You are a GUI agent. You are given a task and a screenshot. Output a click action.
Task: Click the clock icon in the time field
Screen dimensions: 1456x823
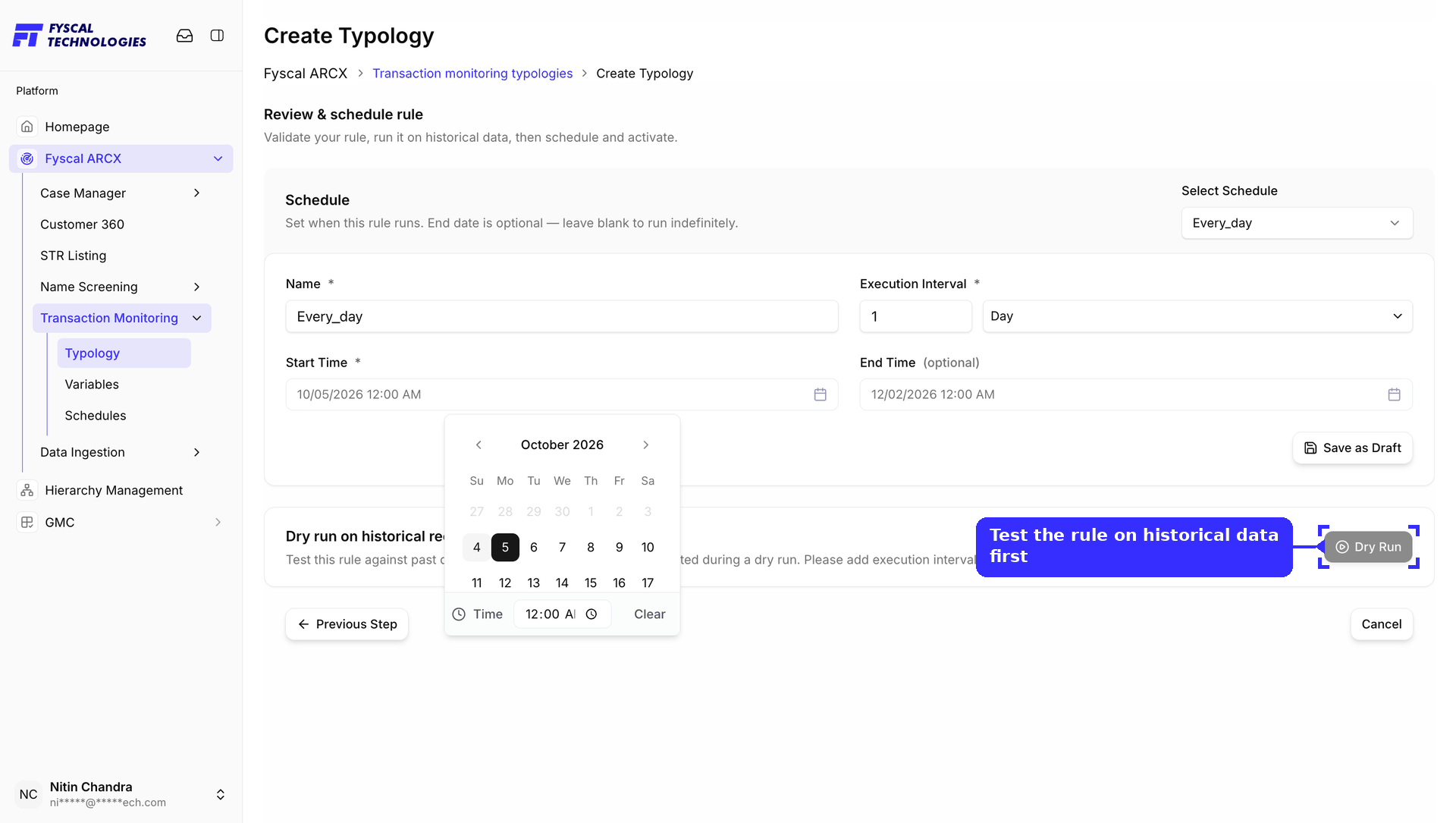pyautogui.click(x=591, y=614)
